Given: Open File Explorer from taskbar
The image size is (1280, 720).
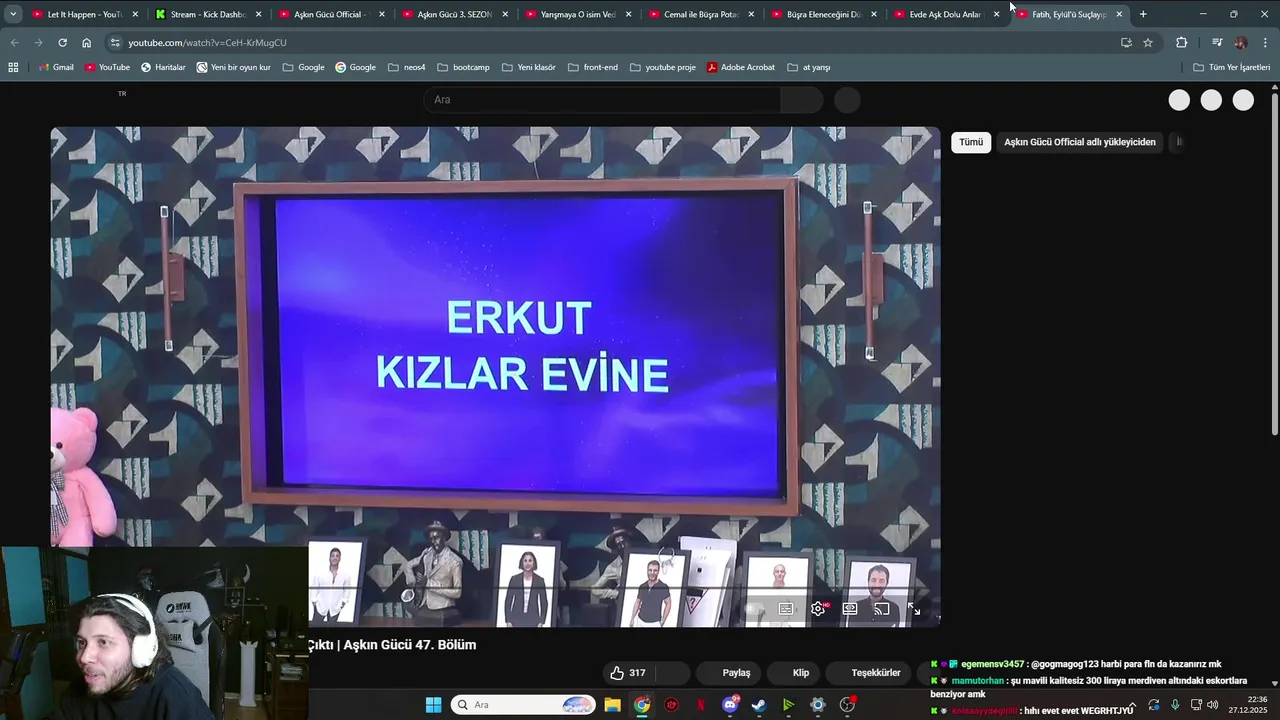Looking at the screenshot, I should click(612, 705).
